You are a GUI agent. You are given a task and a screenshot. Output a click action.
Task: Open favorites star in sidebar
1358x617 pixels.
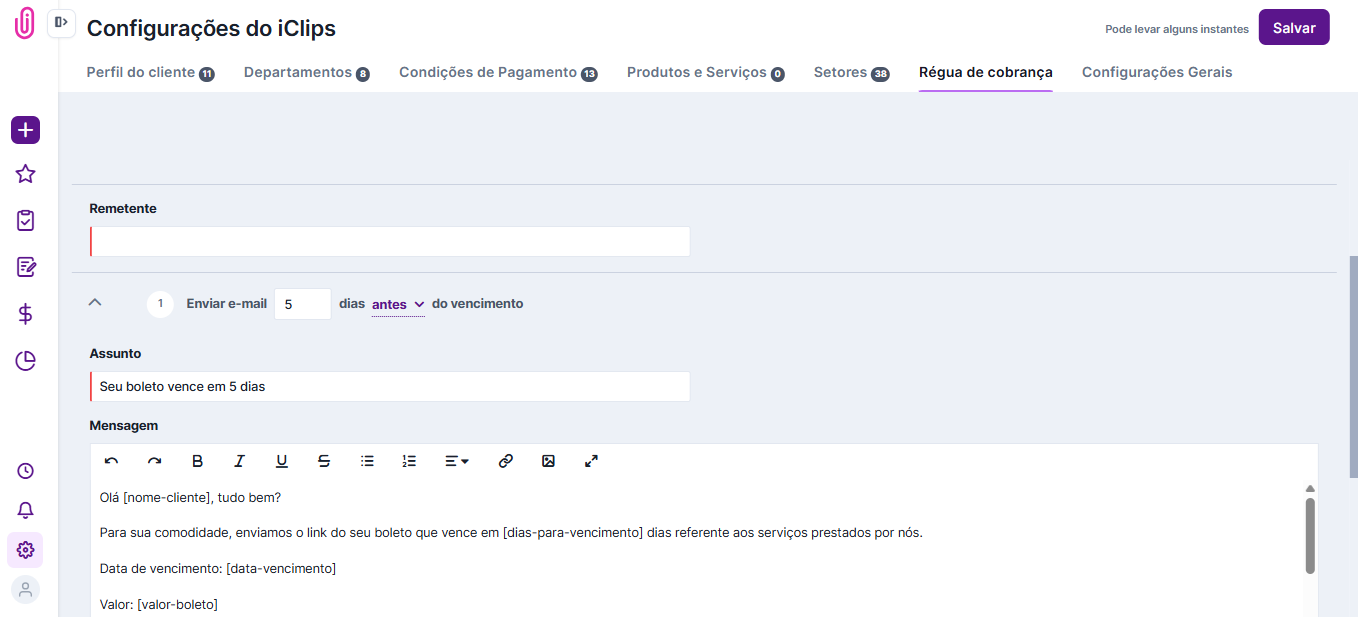point(26,174)
